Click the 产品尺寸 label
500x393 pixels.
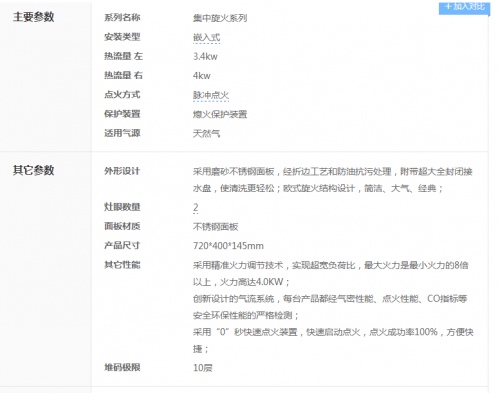(x=122, y=246)
